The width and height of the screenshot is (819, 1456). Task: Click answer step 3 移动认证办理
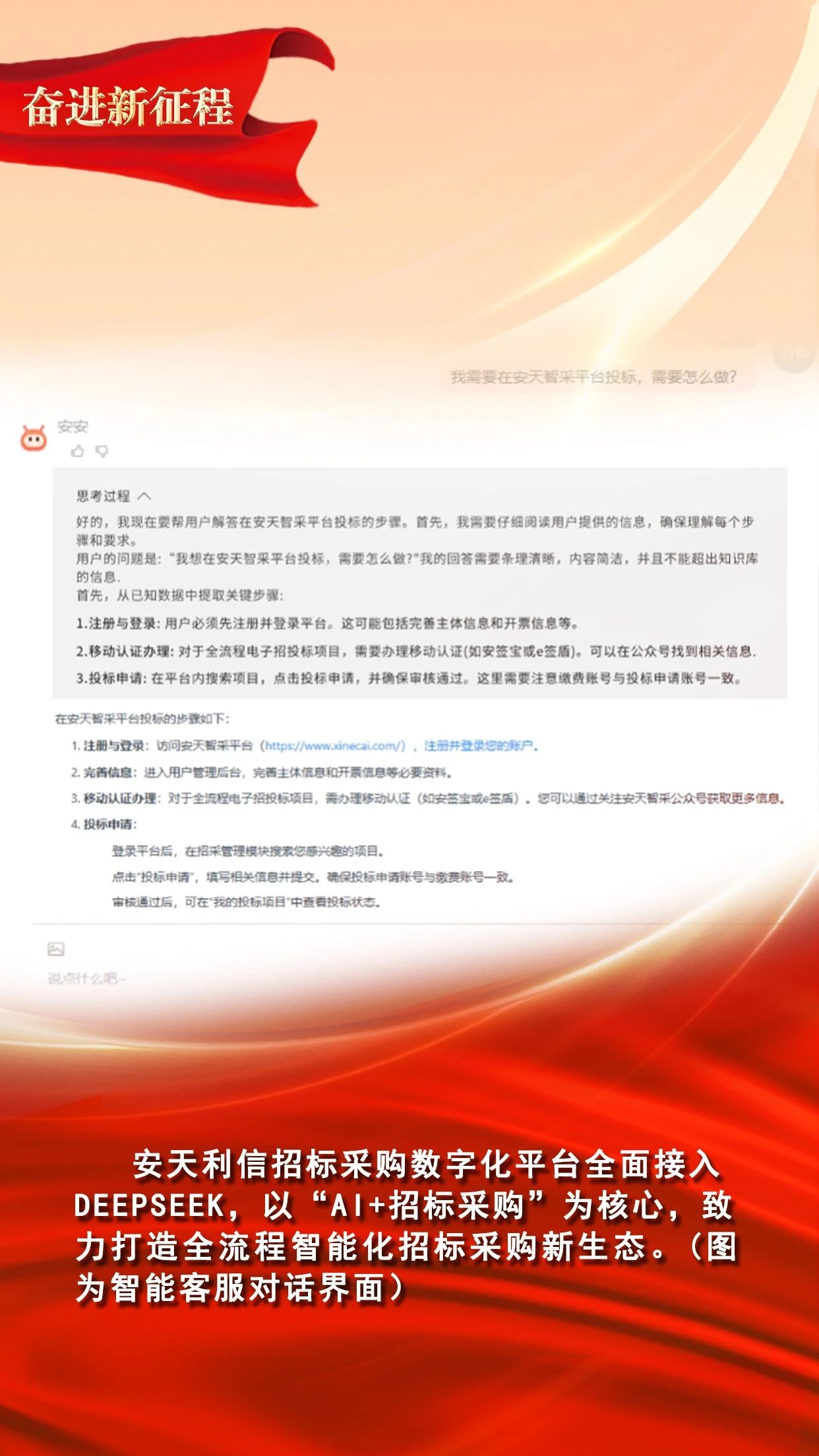pyautogui.click(x=429, y=799)
